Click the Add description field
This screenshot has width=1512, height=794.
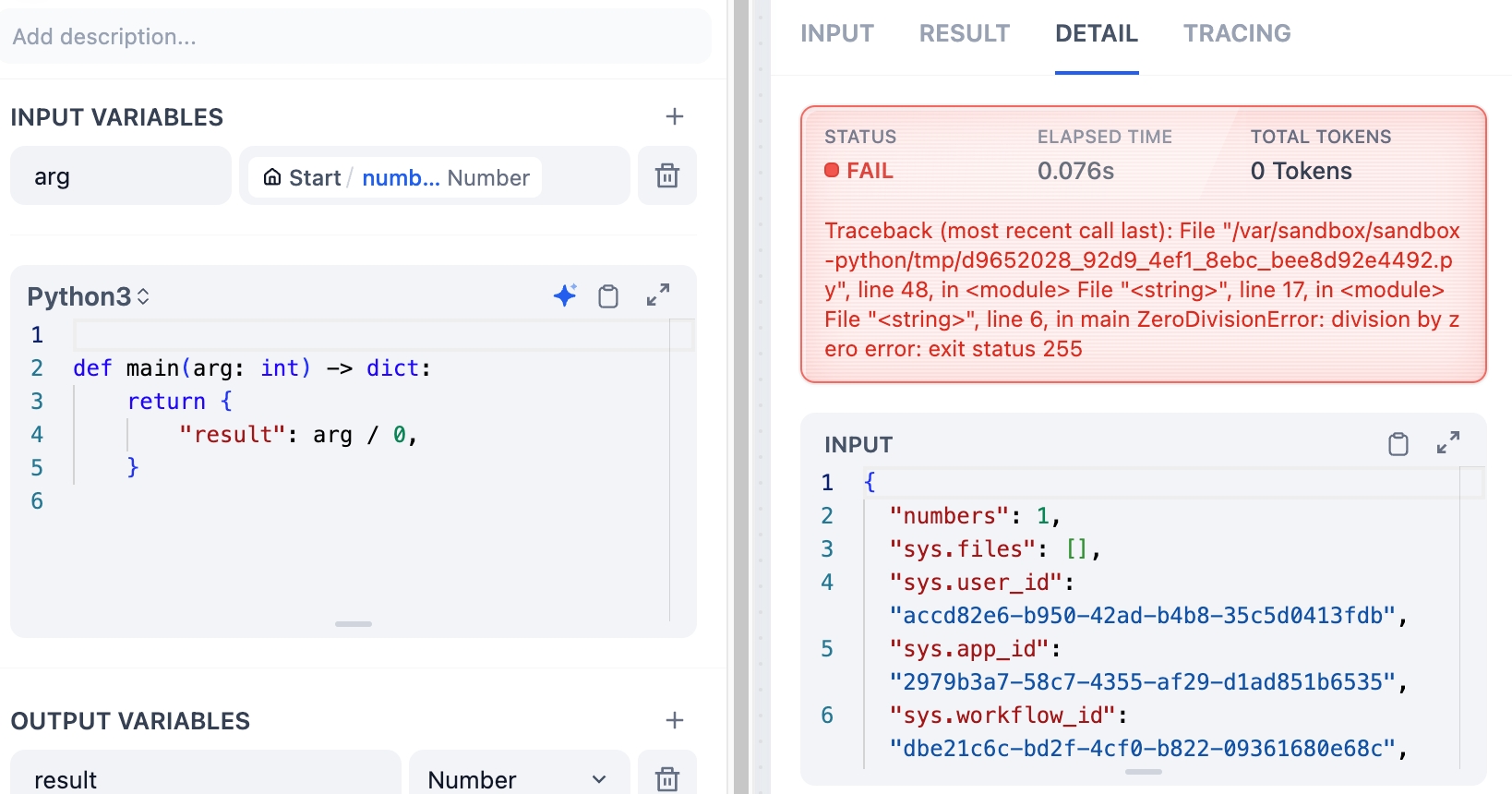[x=355, y=37]
